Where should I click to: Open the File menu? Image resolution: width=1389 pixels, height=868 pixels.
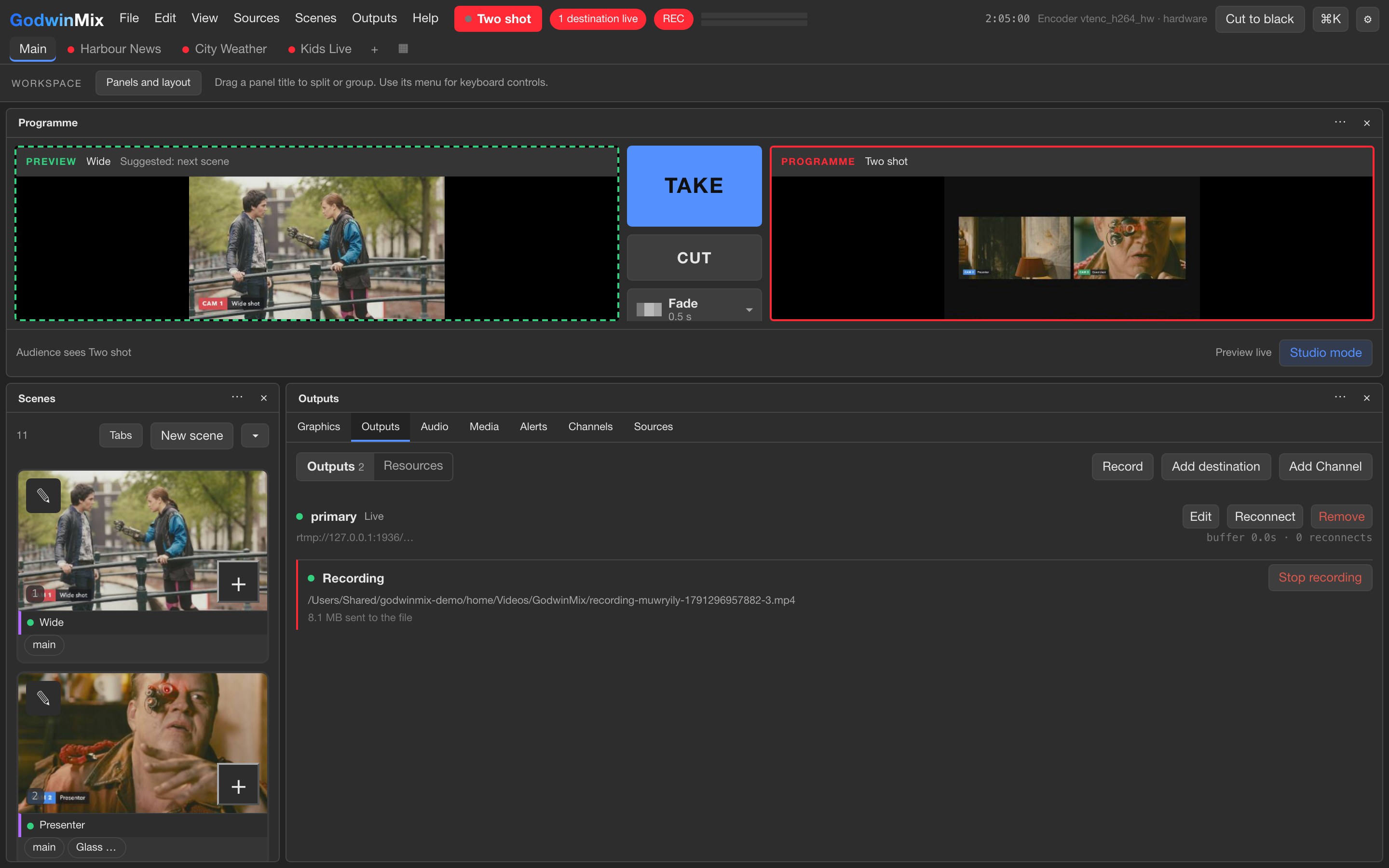(129, 18)
